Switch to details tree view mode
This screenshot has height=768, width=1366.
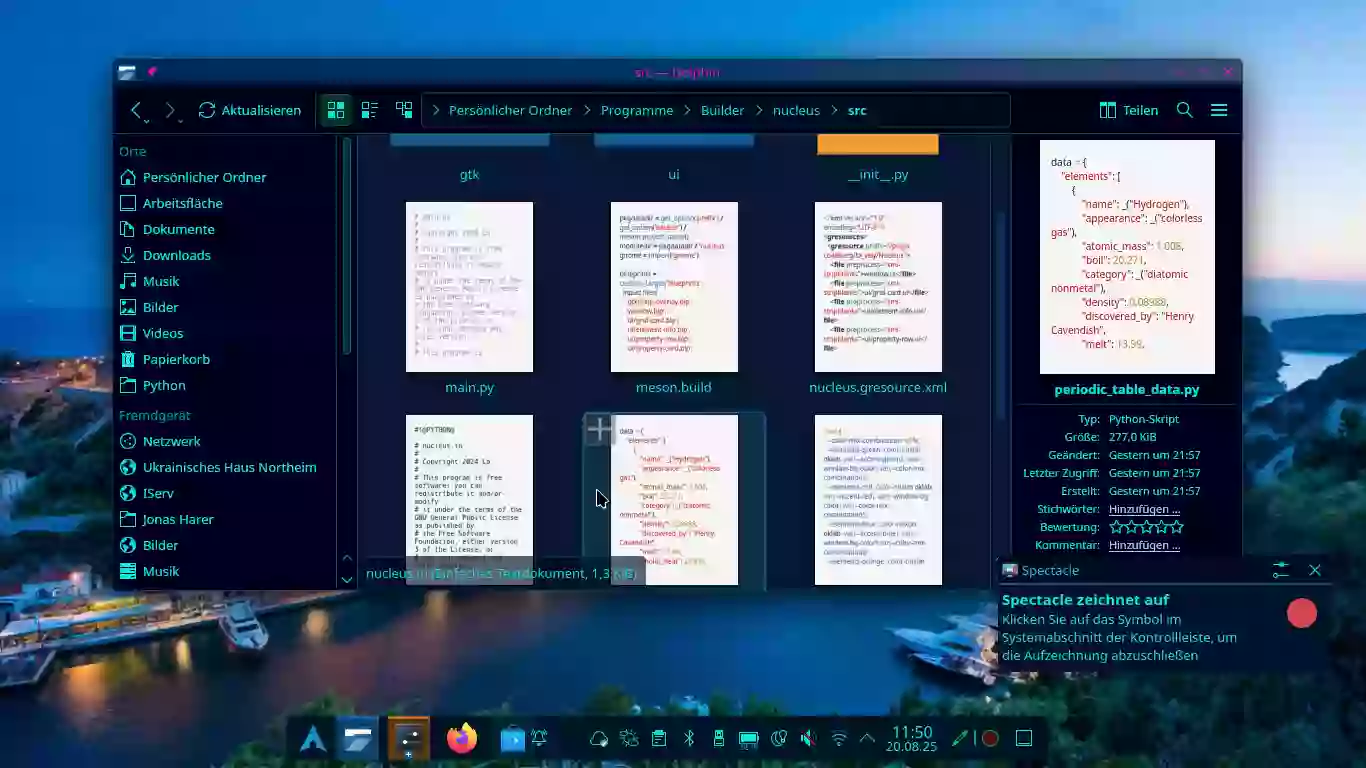404,110
